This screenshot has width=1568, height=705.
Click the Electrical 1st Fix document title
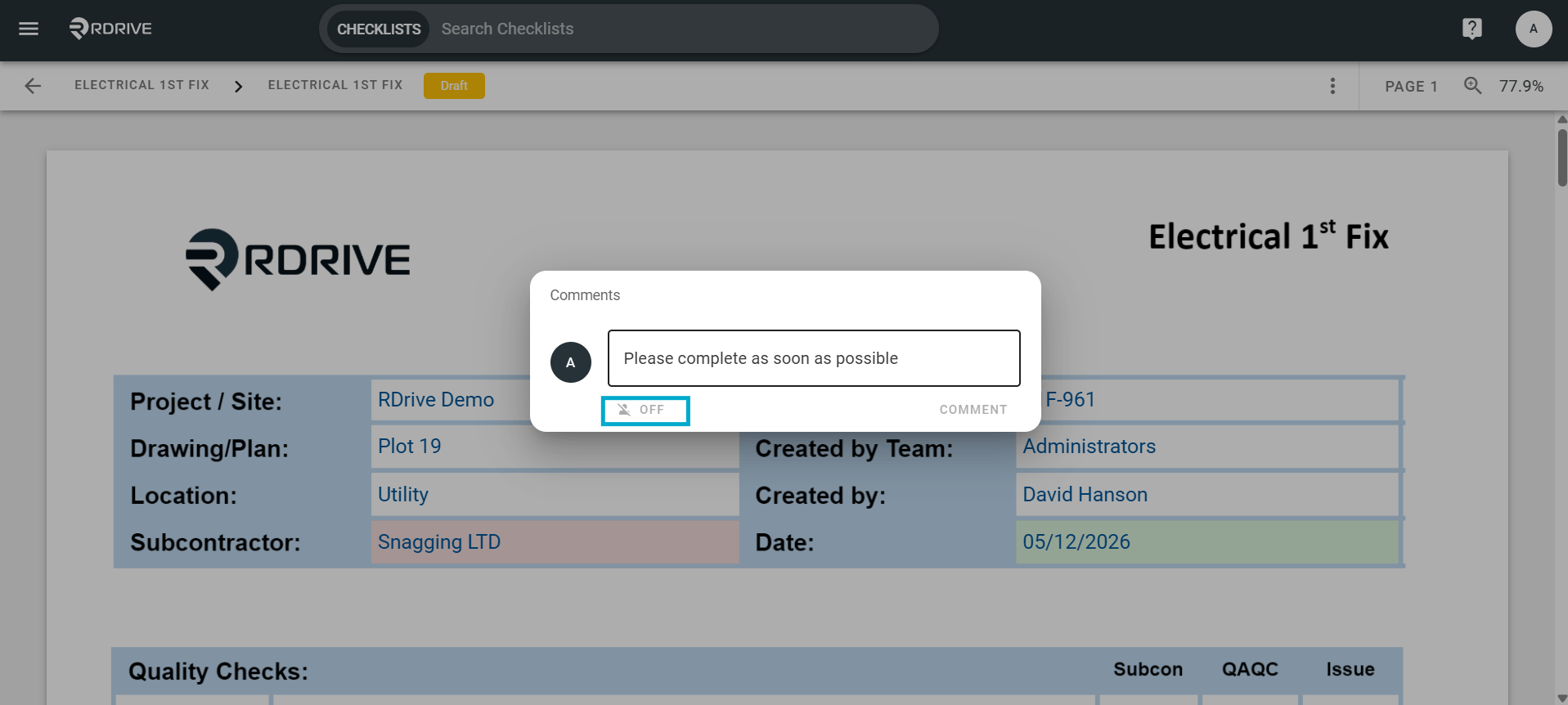[x=1269, y=236]
